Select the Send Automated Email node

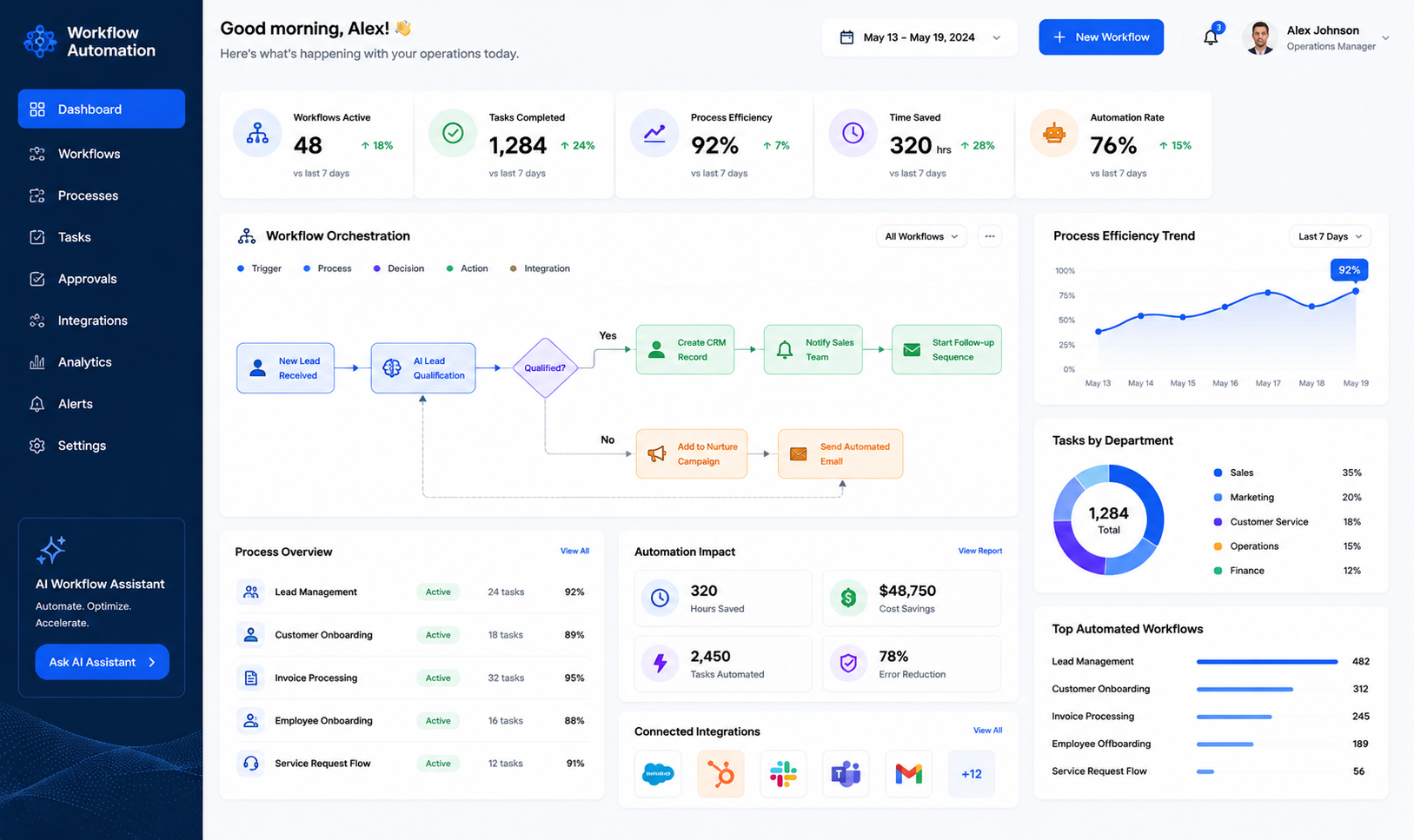coord(840,454)
